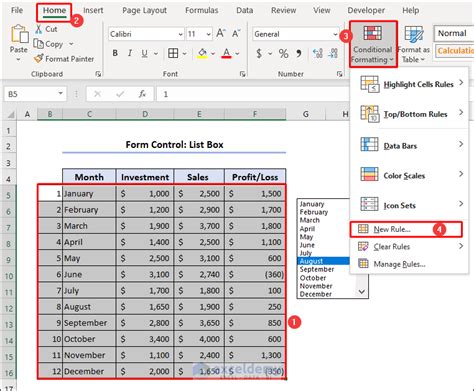474x391 pixels.
Task: Click the formula bar Cancel X
Action: tap(97, 94)
